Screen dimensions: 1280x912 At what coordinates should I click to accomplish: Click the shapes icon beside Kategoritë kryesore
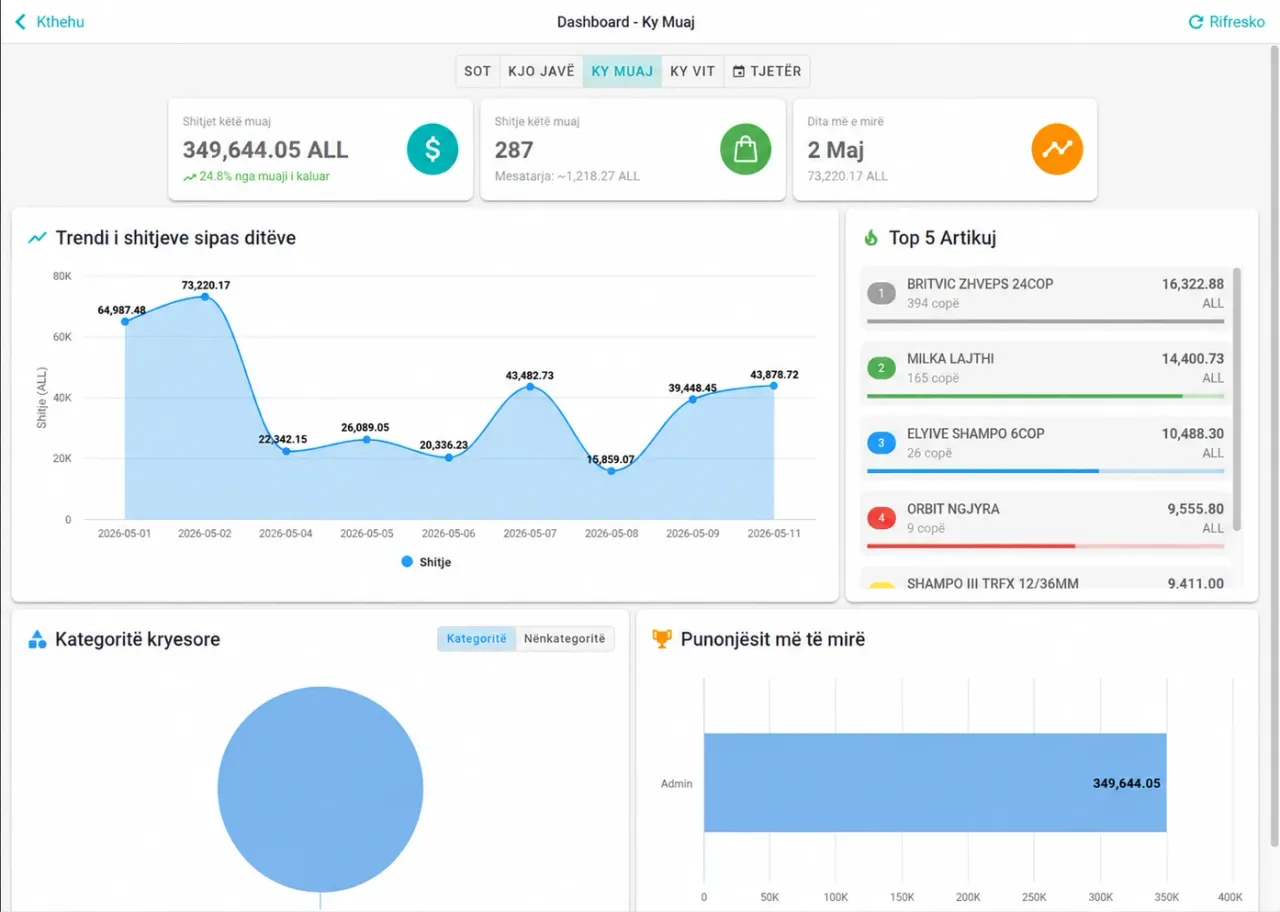[37, 639]
